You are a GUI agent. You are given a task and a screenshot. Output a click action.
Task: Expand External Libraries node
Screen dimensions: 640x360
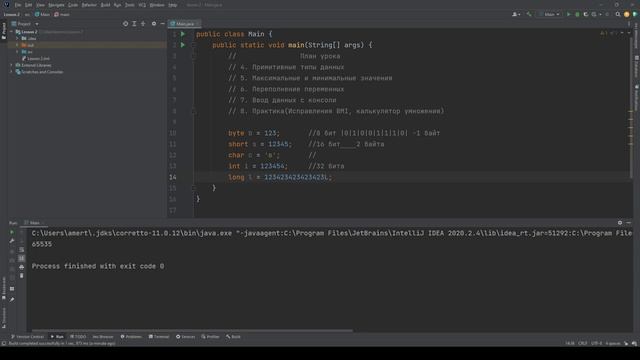[x=11, y=65]
